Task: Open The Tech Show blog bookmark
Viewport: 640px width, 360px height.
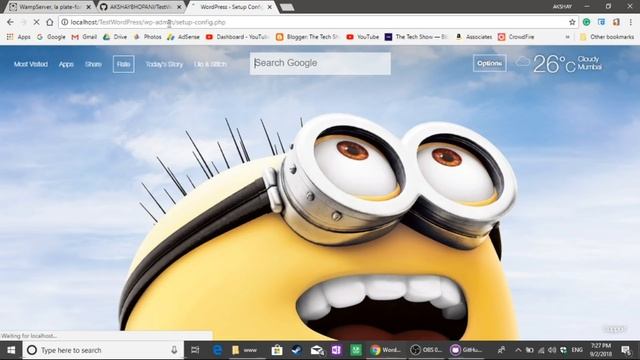Action: 416,37
